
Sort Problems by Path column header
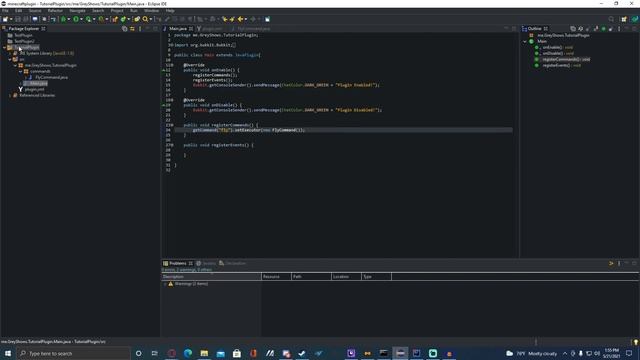[311, 277]
